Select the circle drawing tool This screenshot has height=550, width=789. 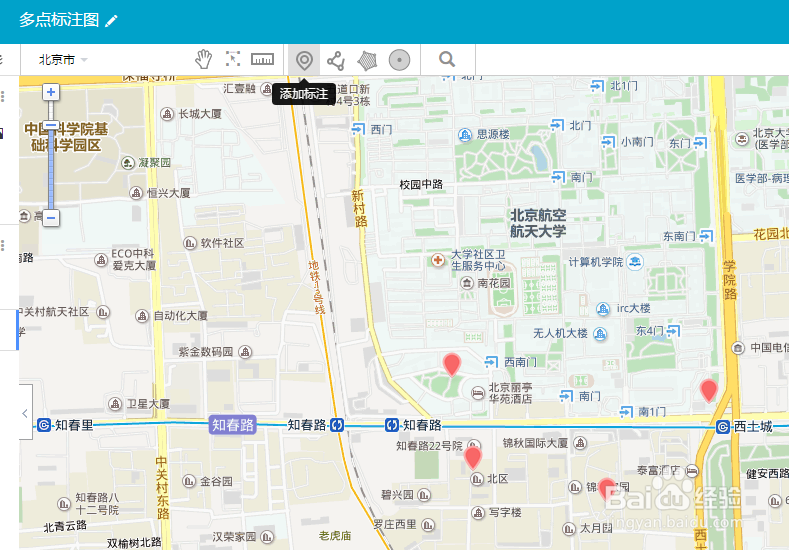point(399,60)
